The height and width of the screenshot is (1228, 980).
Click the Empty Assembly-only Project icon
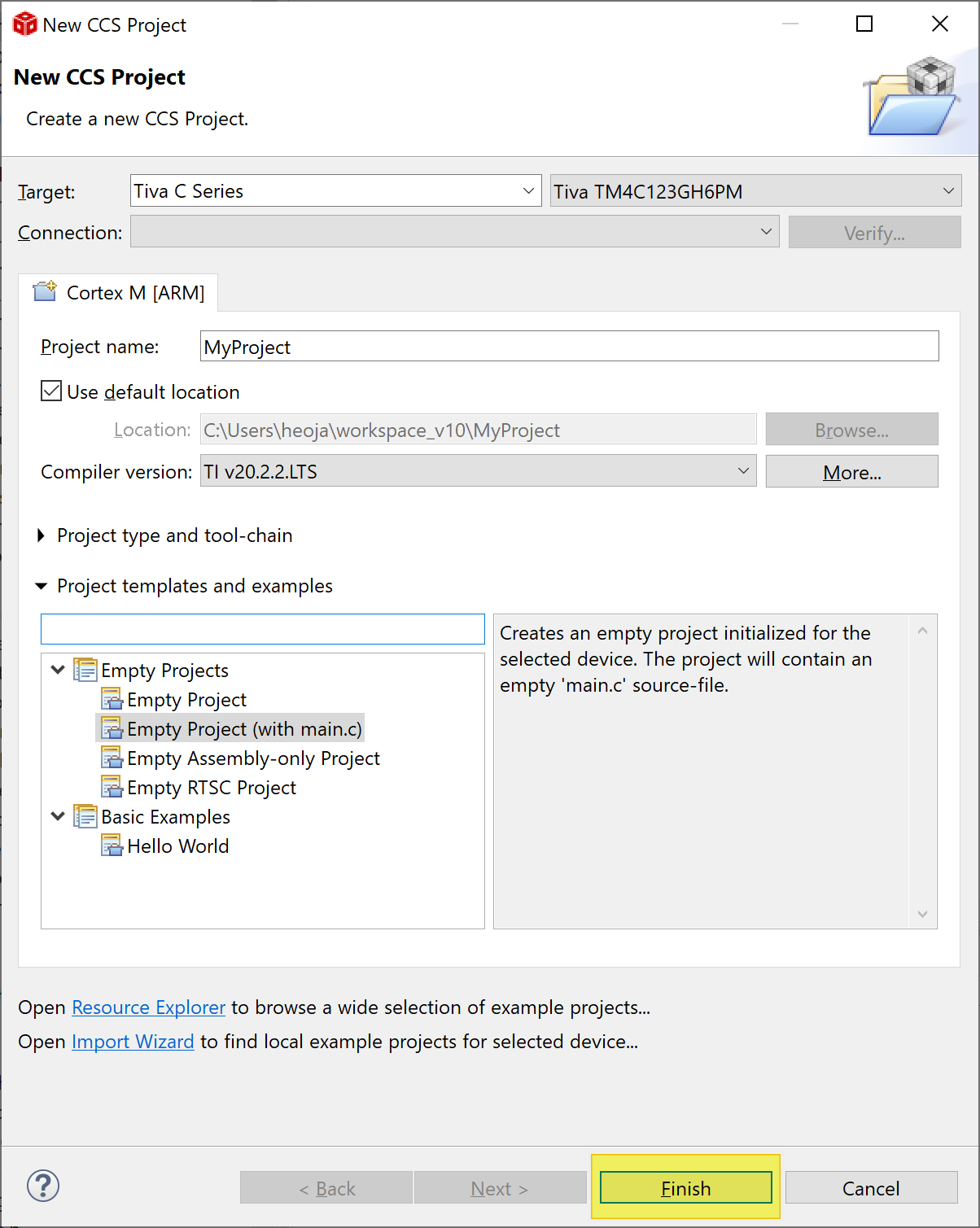[x=112, y=758]
